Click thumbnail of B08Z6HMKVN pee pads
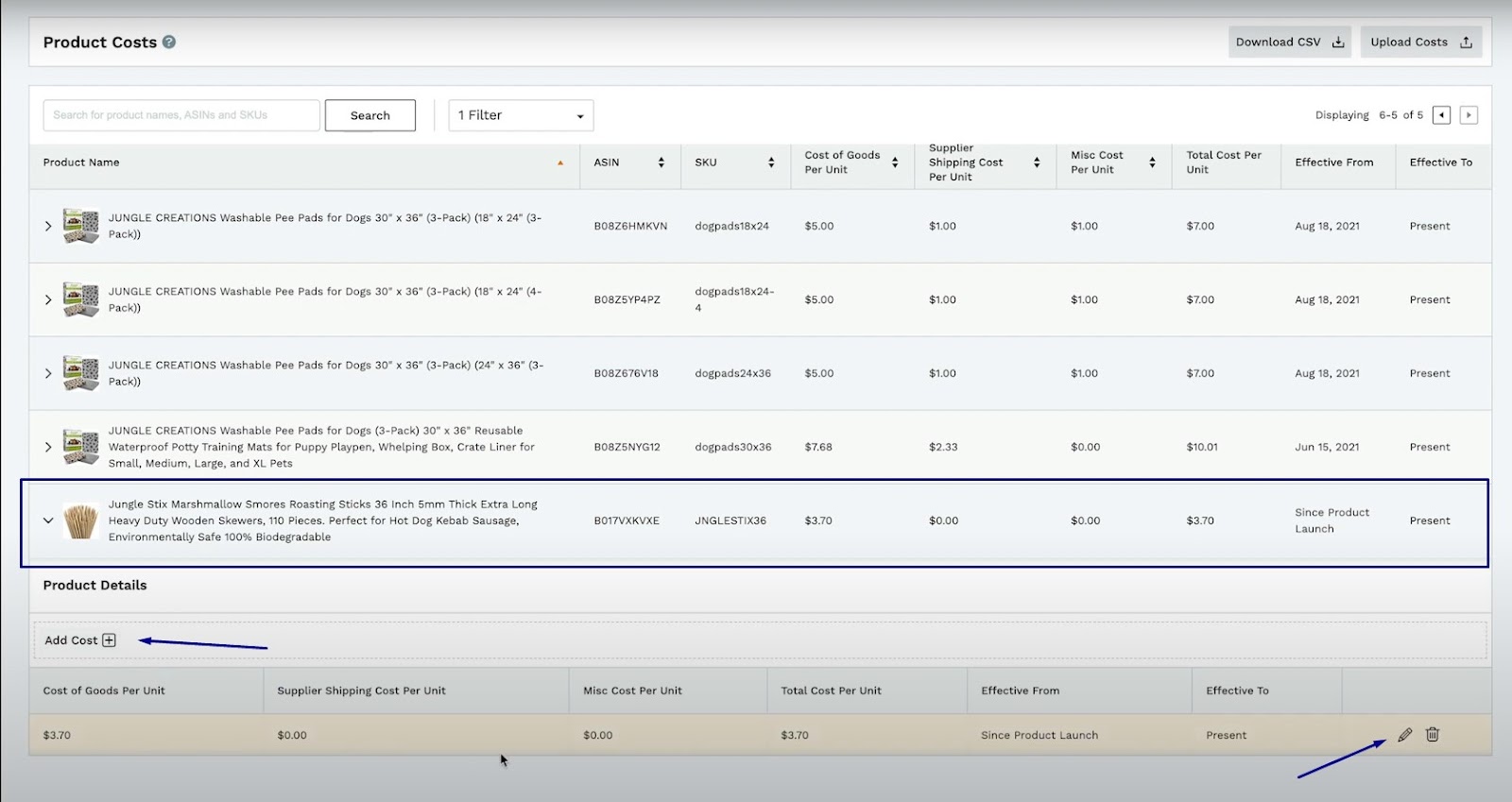 [81, 226]
